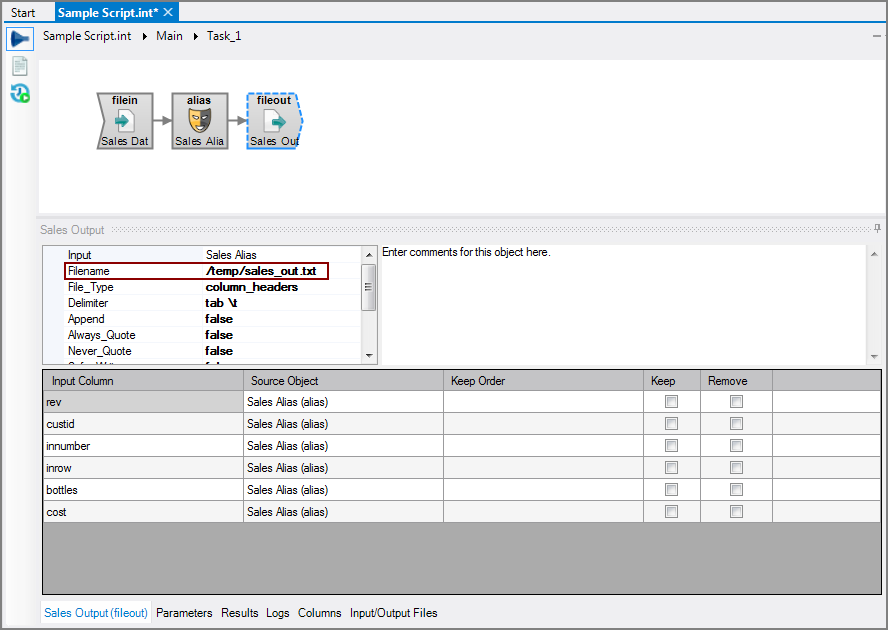
Task: Select the run taskflow icon in left sidebar
Action: [x=19, y=38]
